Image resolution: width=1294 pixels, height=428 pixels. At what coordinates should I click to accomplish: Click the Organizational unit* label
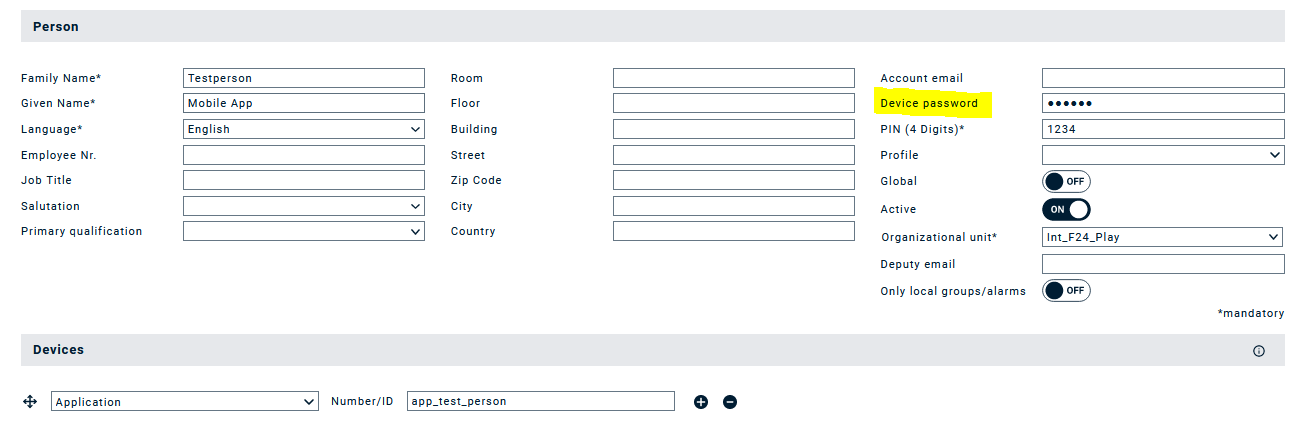pyautogui.click(x=939, y=237)
